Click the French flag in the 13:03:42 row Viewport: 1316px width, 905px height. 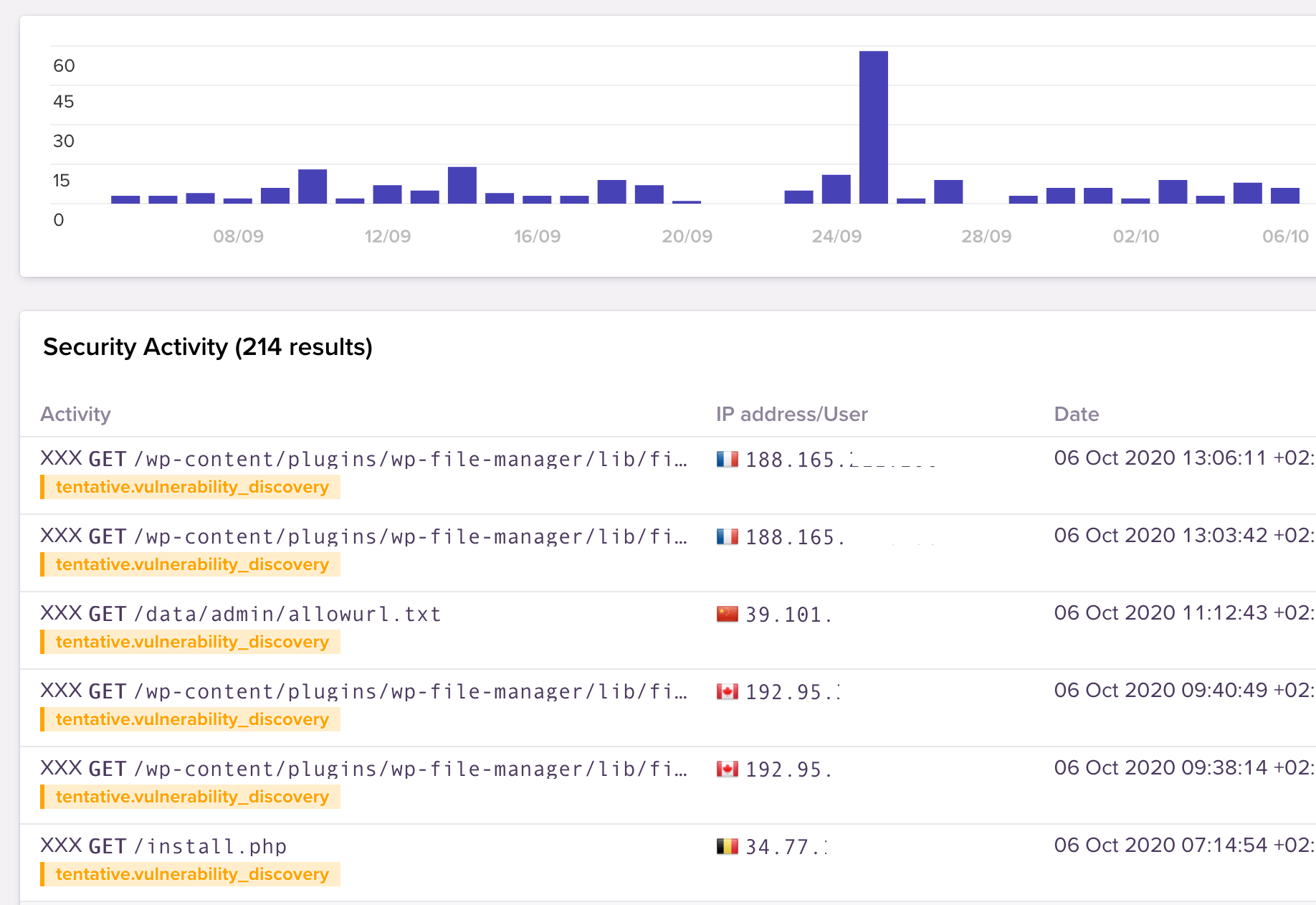pos(727,536)
